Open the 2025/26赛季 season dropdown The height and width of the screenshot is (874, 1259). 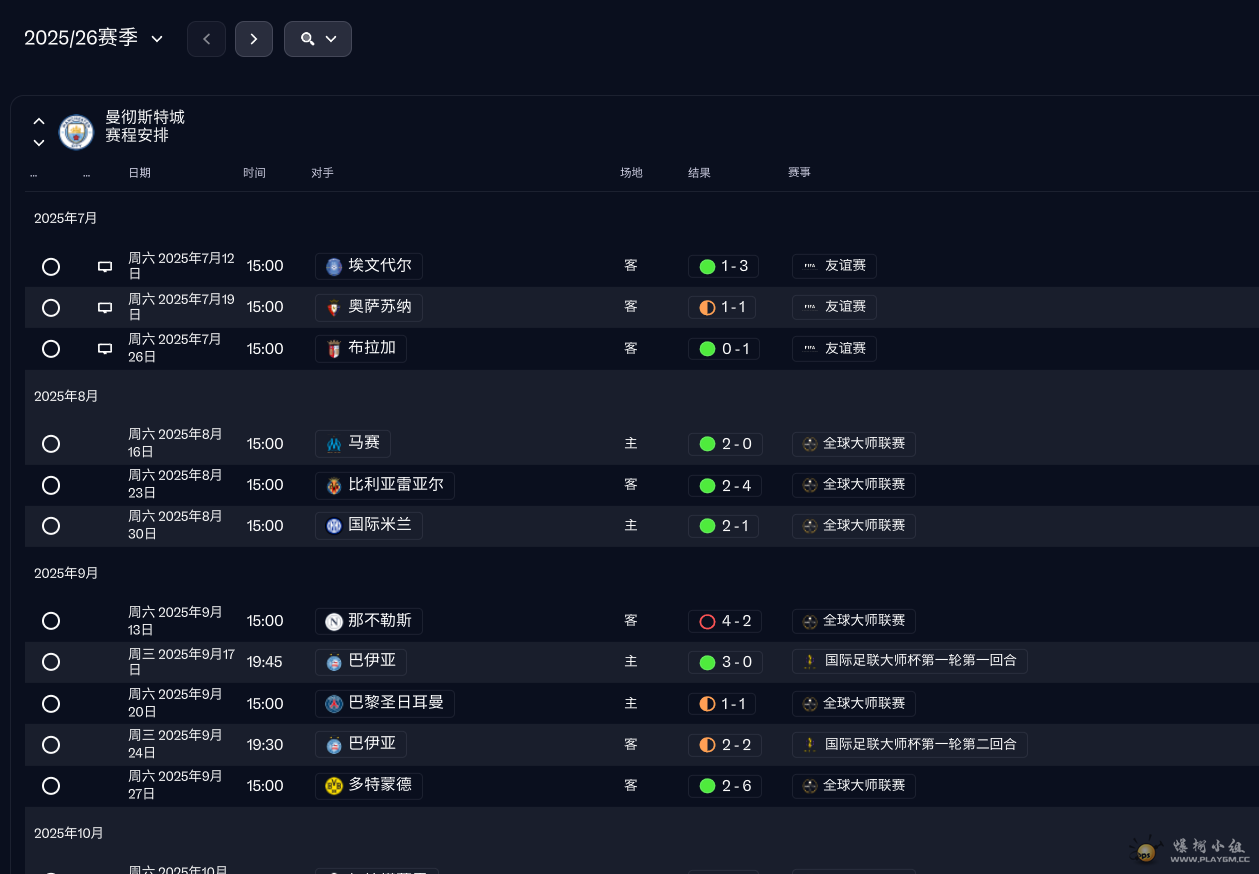tap(94, 39)
